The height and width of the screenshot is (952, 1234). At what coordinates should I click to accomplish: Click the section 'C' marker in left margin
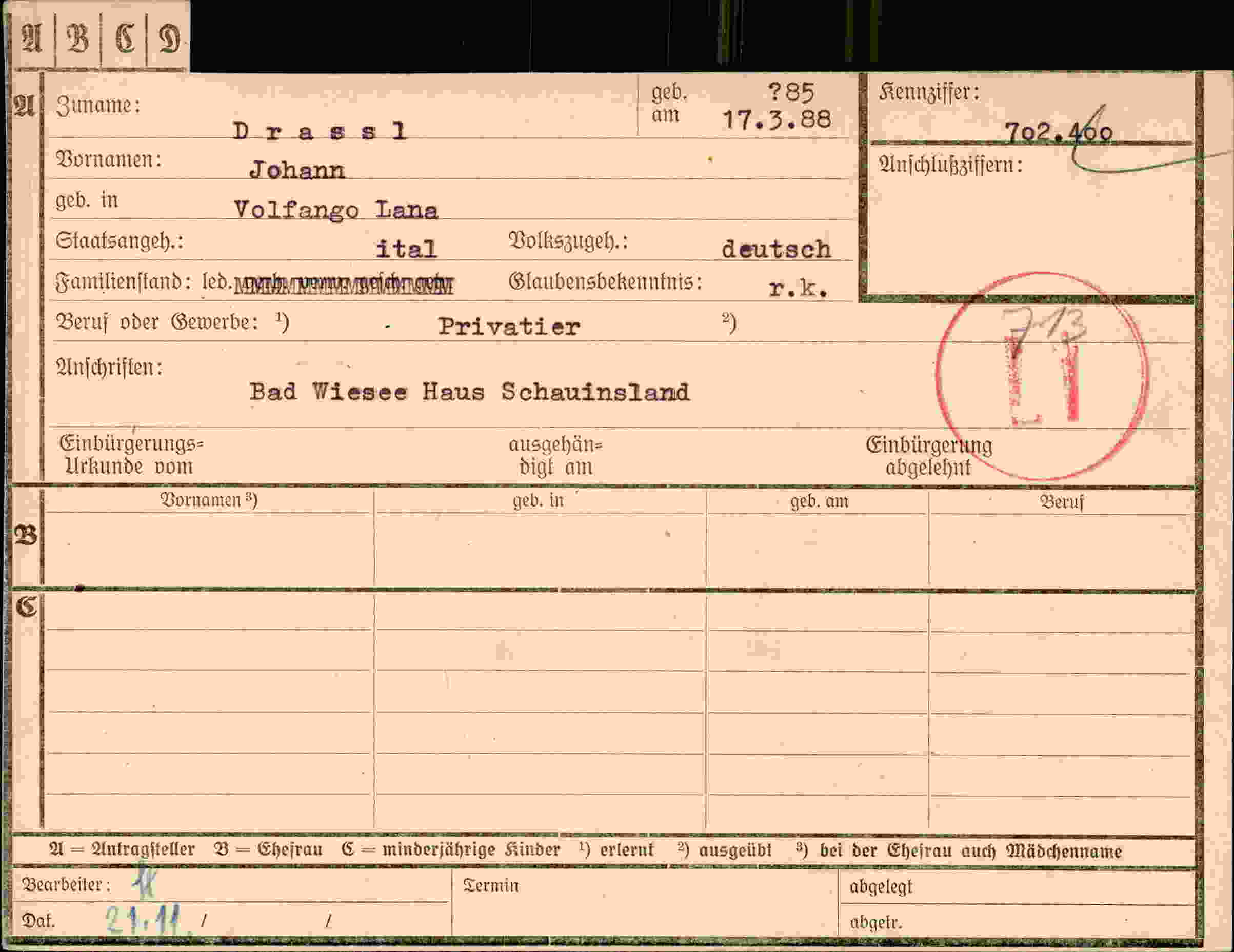pos(26,607)
